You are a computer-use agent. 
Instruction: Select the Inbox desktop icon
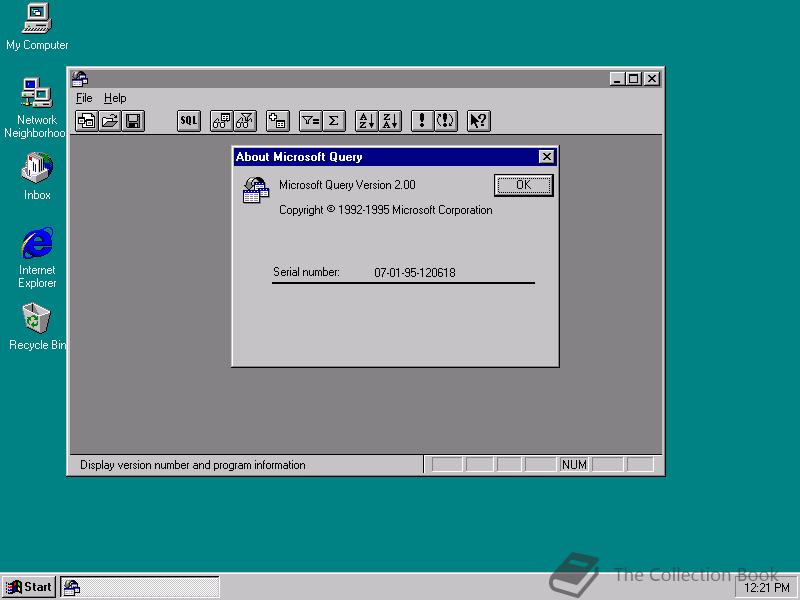pos(37,177)
